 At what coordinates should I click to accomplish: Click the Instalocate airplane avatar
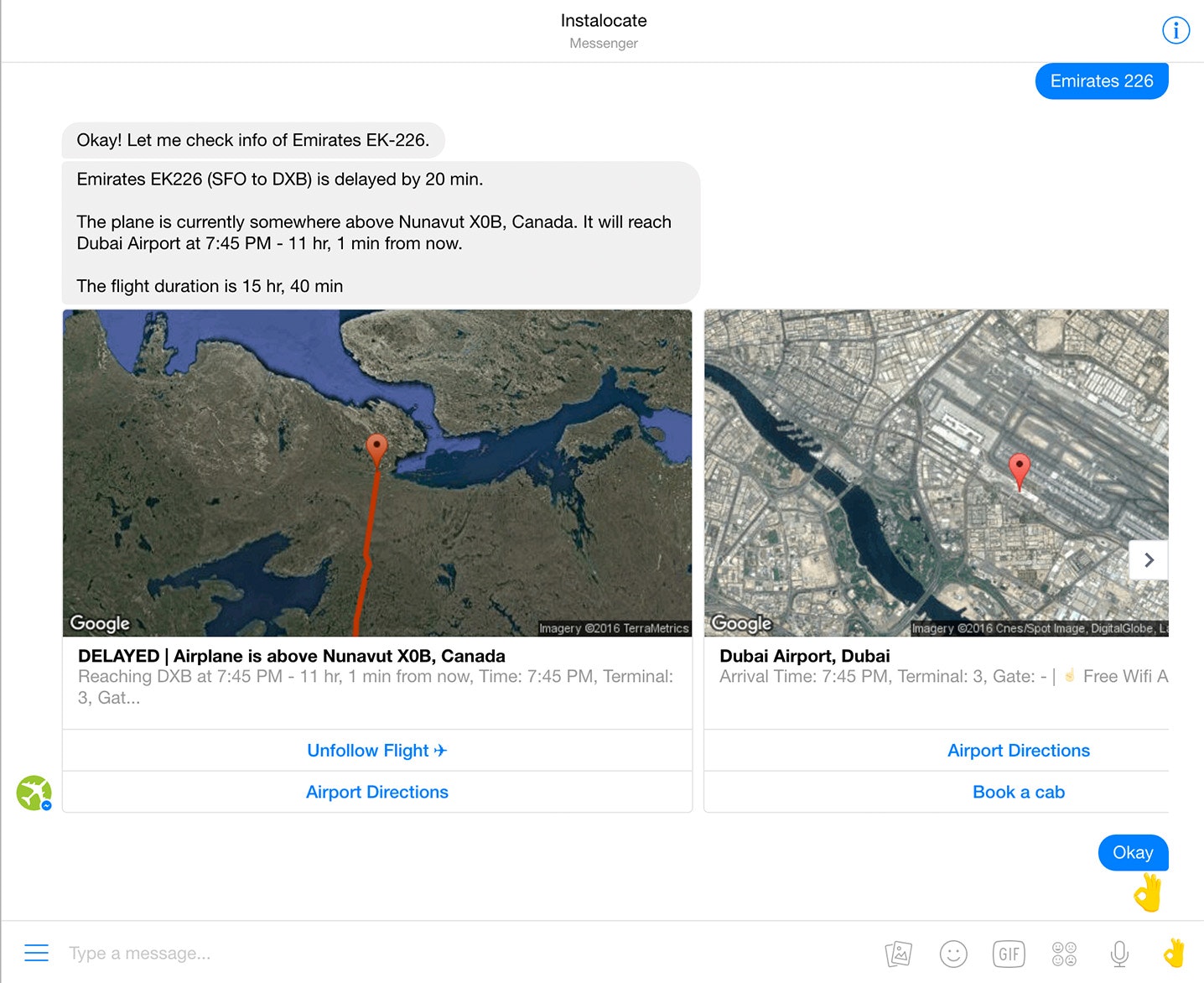pos(34,793)
